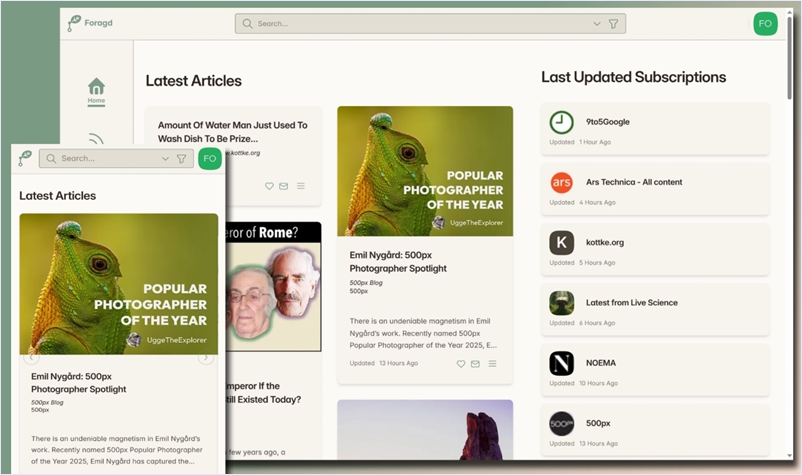802x475 pixels.
Task: Like the Water Man article with heart
Action: [269, 186]
